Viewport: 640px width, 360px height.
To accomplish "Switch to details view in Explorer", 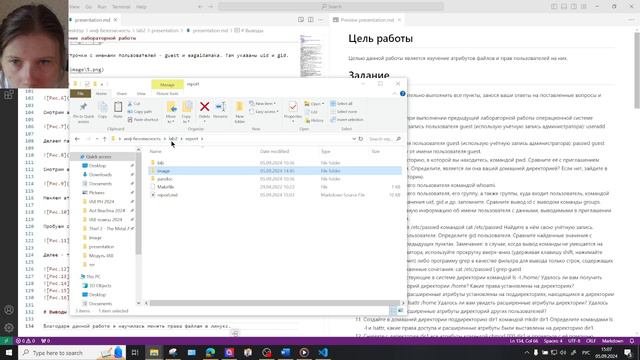I will coord(393,311).
